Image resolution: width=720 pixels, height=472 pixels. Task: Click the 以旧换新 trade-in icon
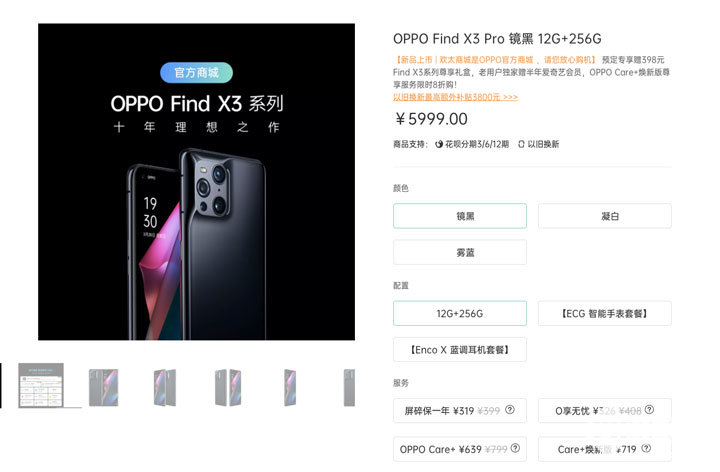coord(521,144)
